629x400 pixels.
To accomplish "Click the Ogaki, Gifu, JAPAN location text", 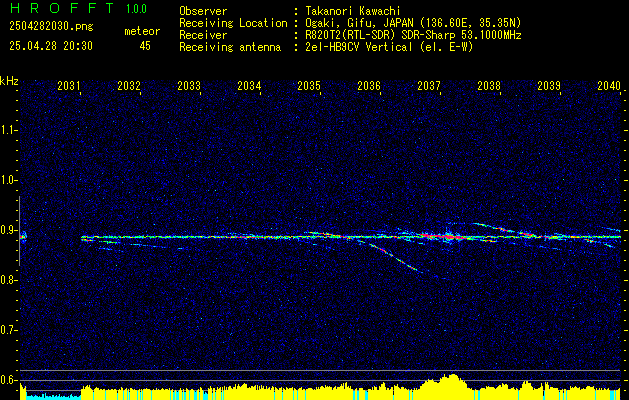I will [413, 24].
